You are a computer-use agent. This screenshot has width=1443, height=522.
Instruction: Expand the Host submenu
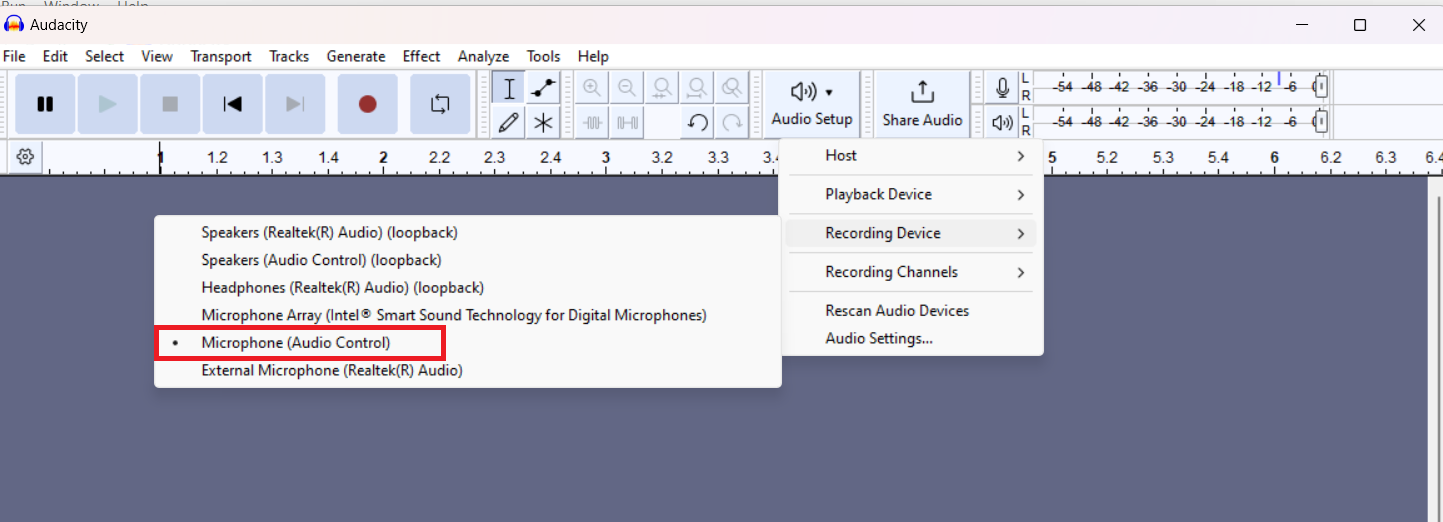(x=910, y=156)
